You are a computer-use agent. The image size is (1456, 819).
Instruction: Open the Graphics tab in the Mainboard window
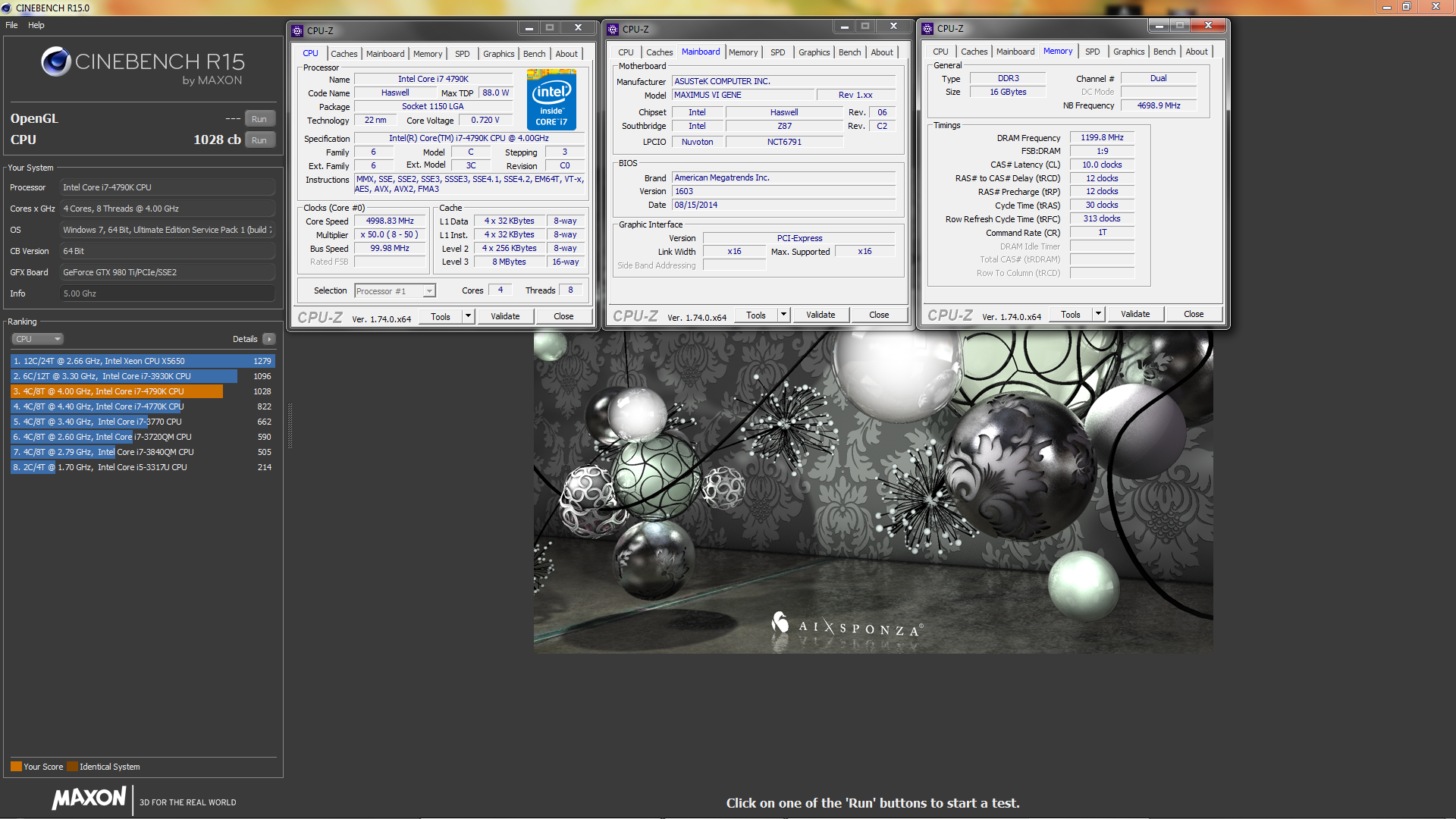(814, 52)
